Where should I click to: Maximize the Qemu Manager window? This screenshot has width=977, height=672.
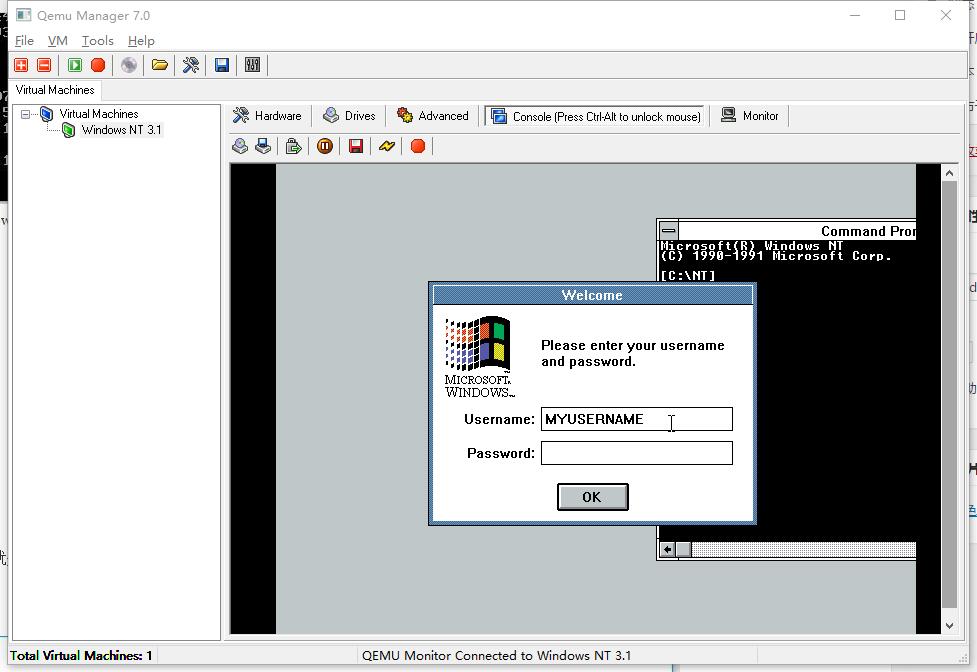tap(900, 15)
